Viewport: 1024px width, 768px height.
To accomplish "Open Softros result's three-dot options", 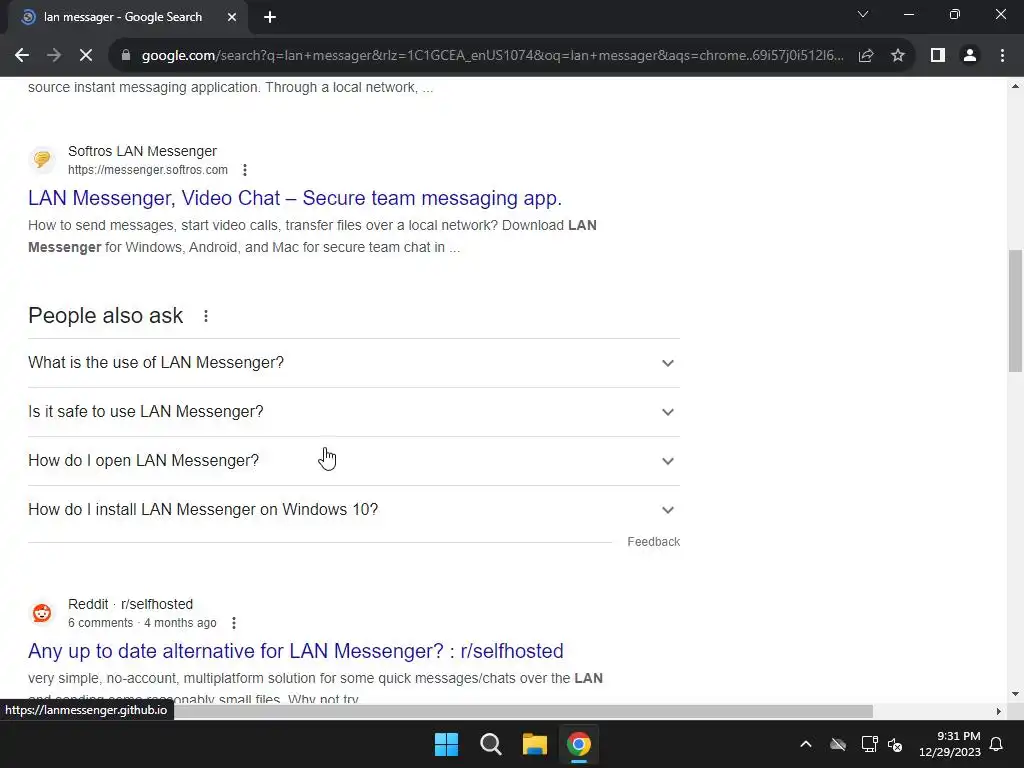I will (245, 170).
